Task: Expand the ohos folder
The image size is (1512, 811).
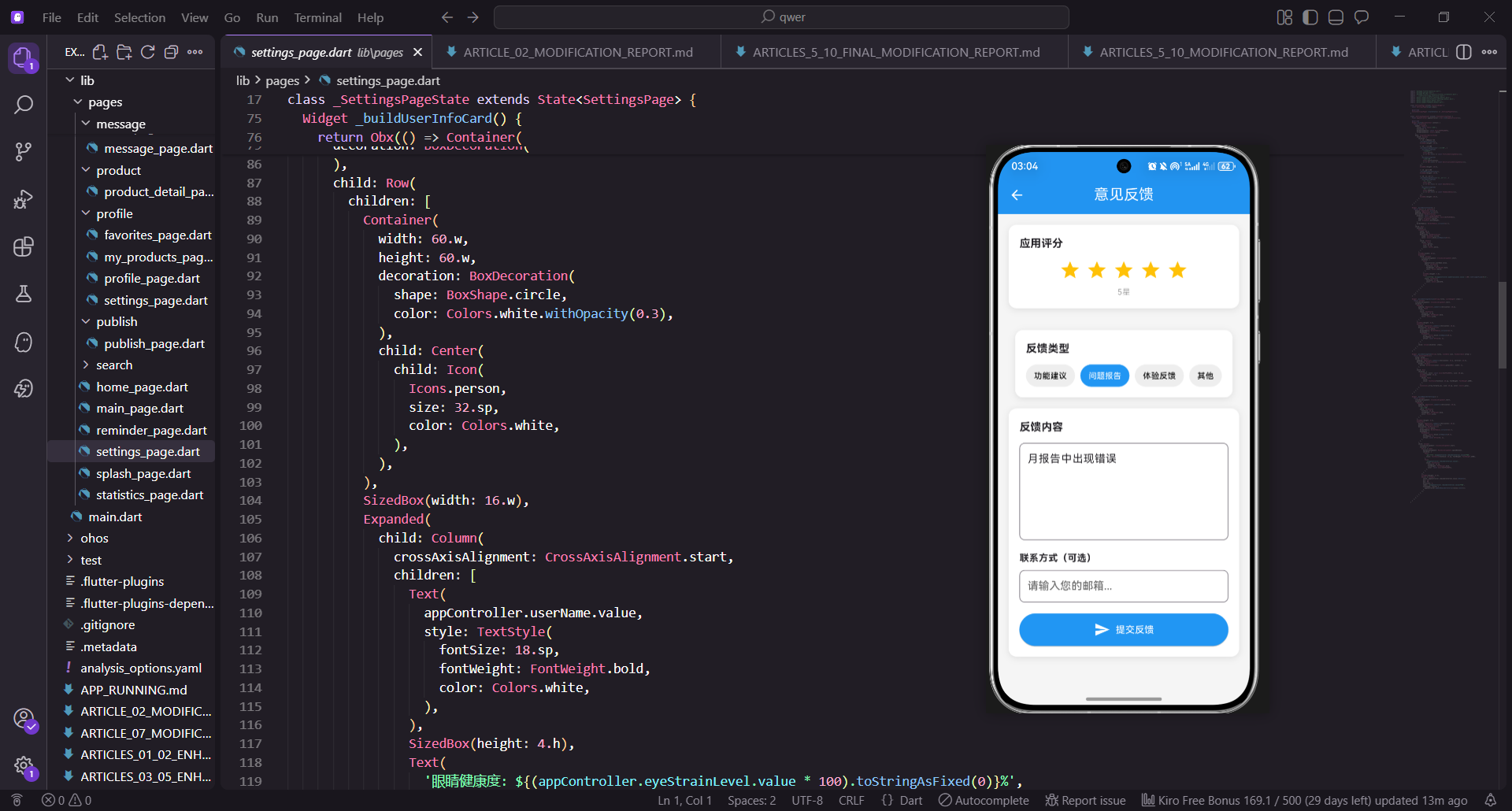Action: point(94,538)
